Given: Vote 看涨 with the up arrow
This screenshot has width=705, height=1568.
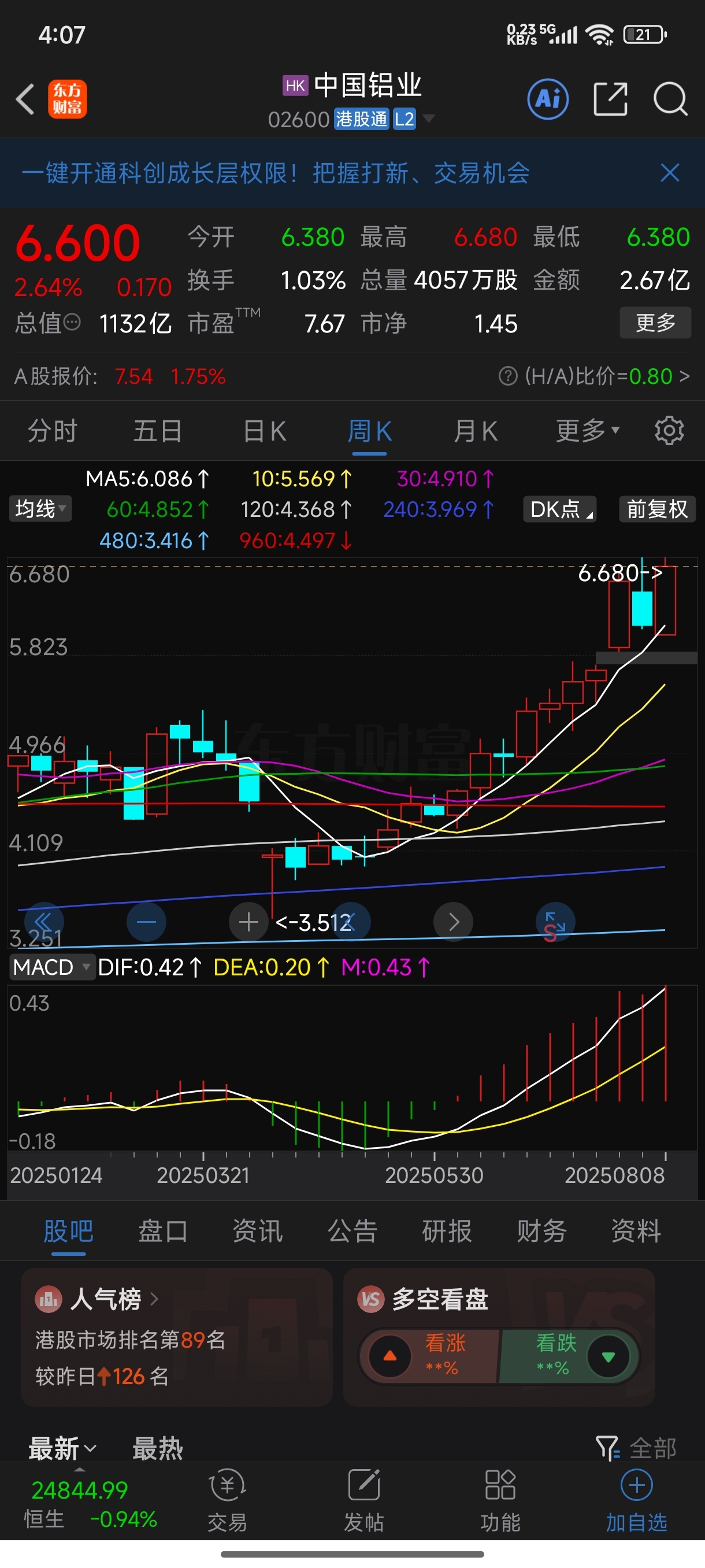Looking at the screenshot, I should click(390, 1356).
